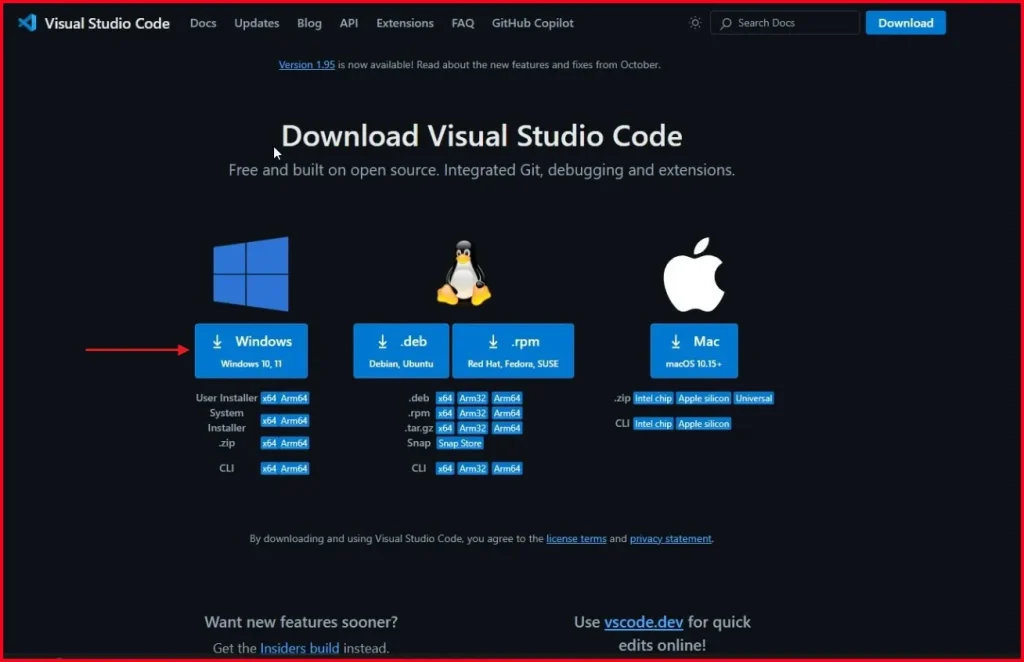Select Arm64 in the Linux CLI row
This screenshot has height=662, width=1024.
pyautogui.click(x=507, y=469)
